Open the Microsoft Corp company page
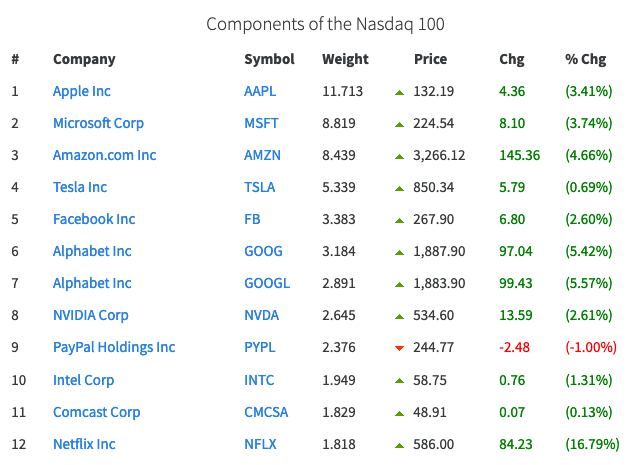 pyautogui.click(x=98, y=123)
